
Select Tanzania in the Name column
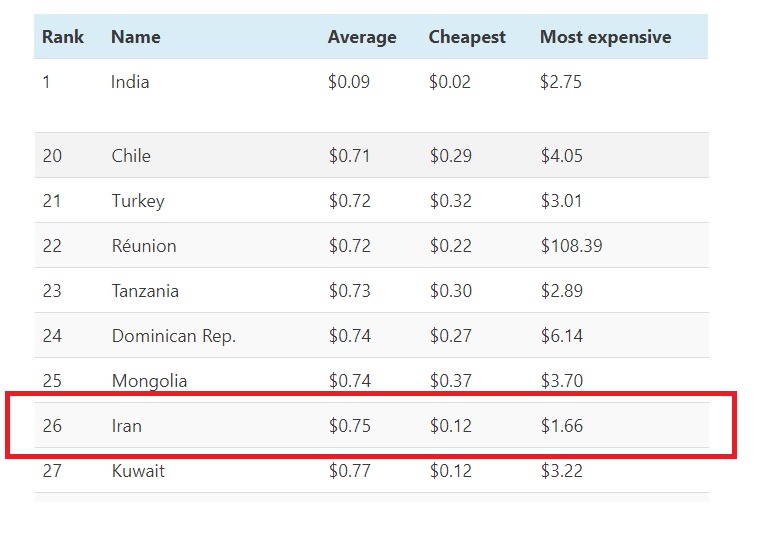(x=145, y=291)
